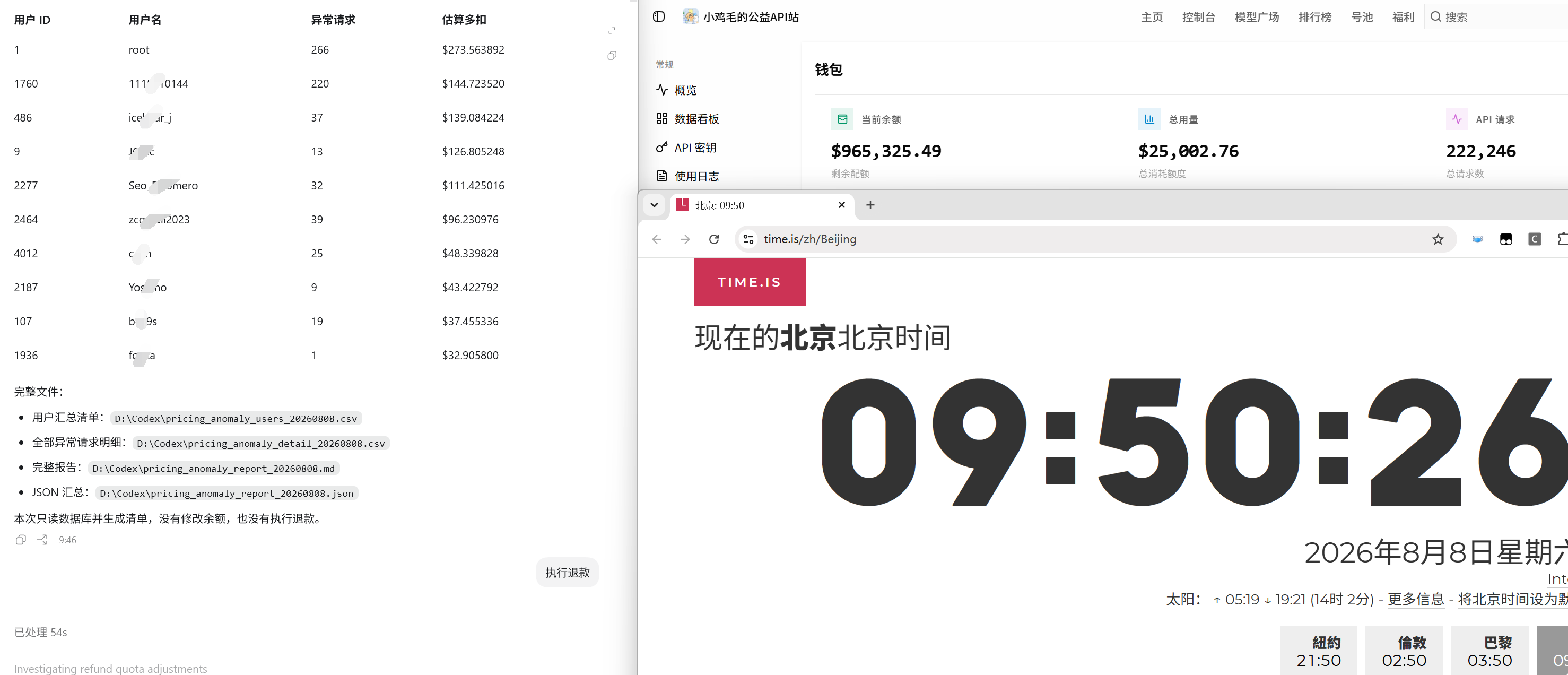Close the 北京: 09:50 browser tab
The image size is (1568, 675).
[x=842, y=205]
